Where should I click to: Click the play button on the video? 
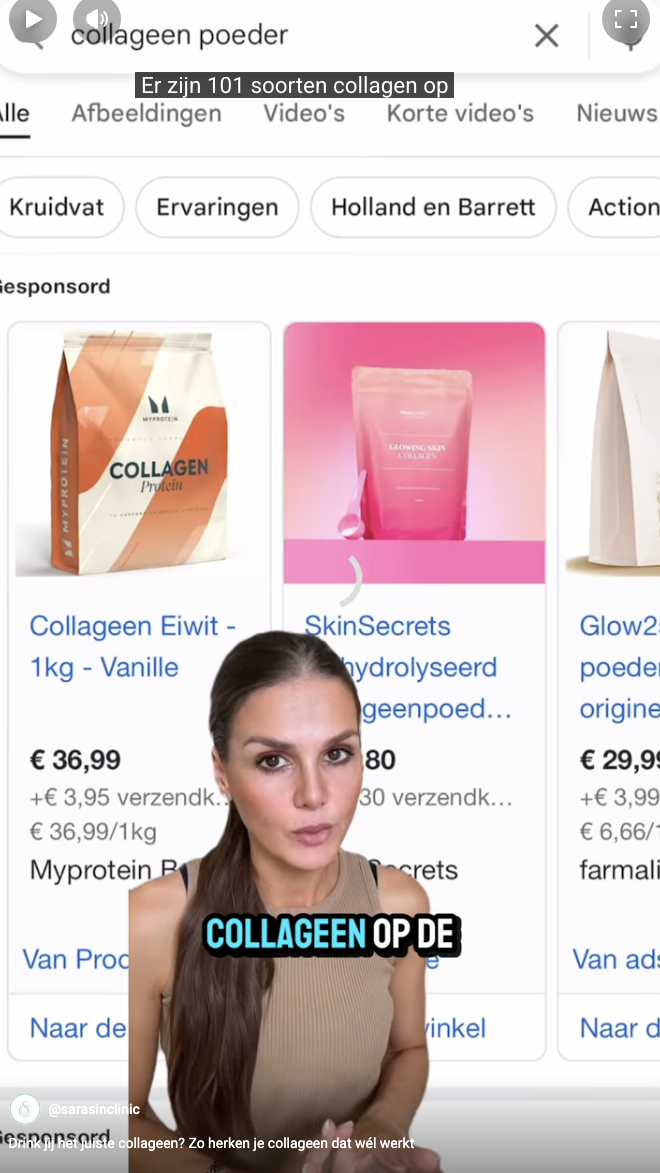[32, 19]
